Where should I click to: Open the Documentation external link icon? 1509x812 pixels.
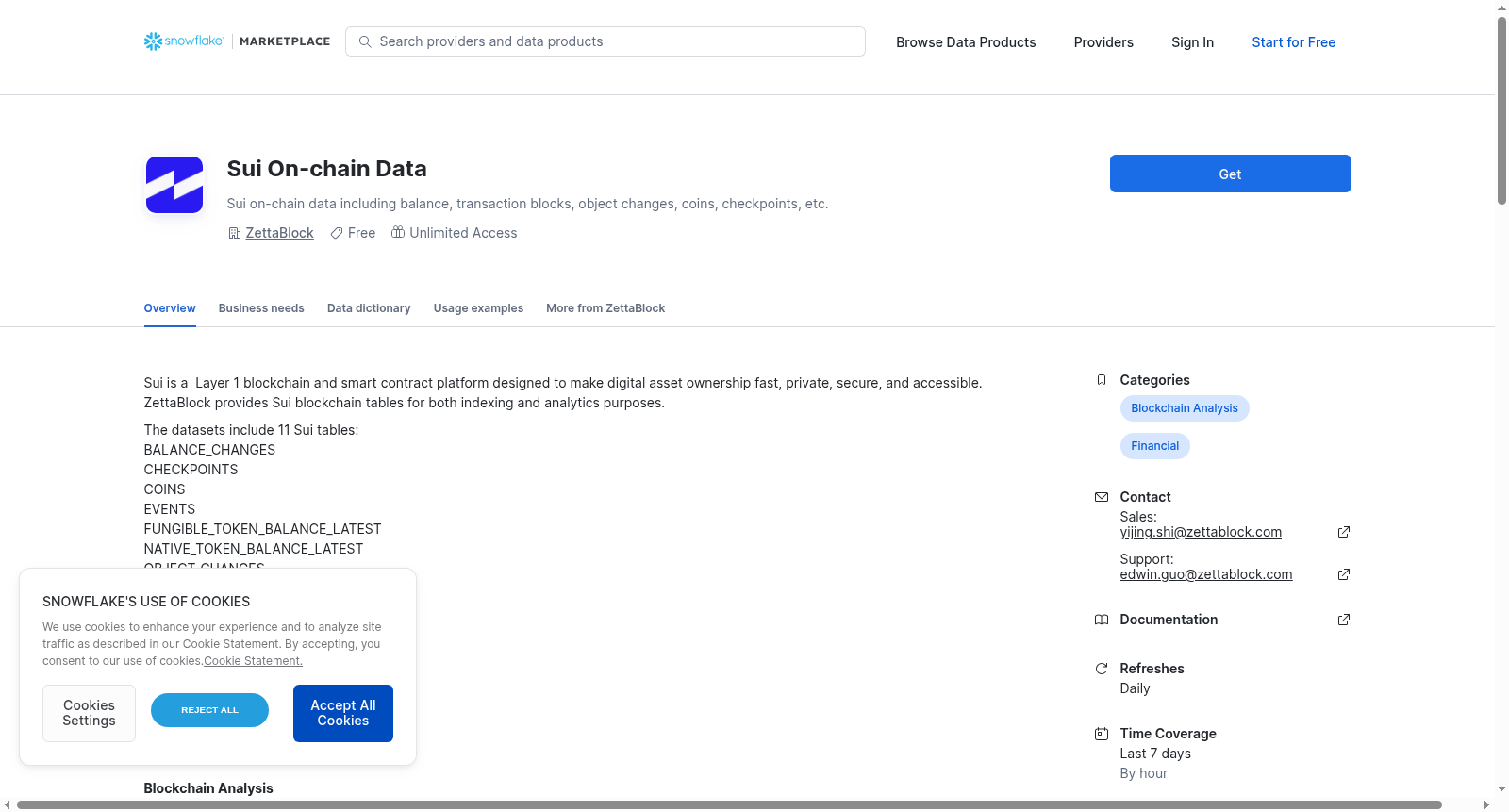[x=1344, y=620]
